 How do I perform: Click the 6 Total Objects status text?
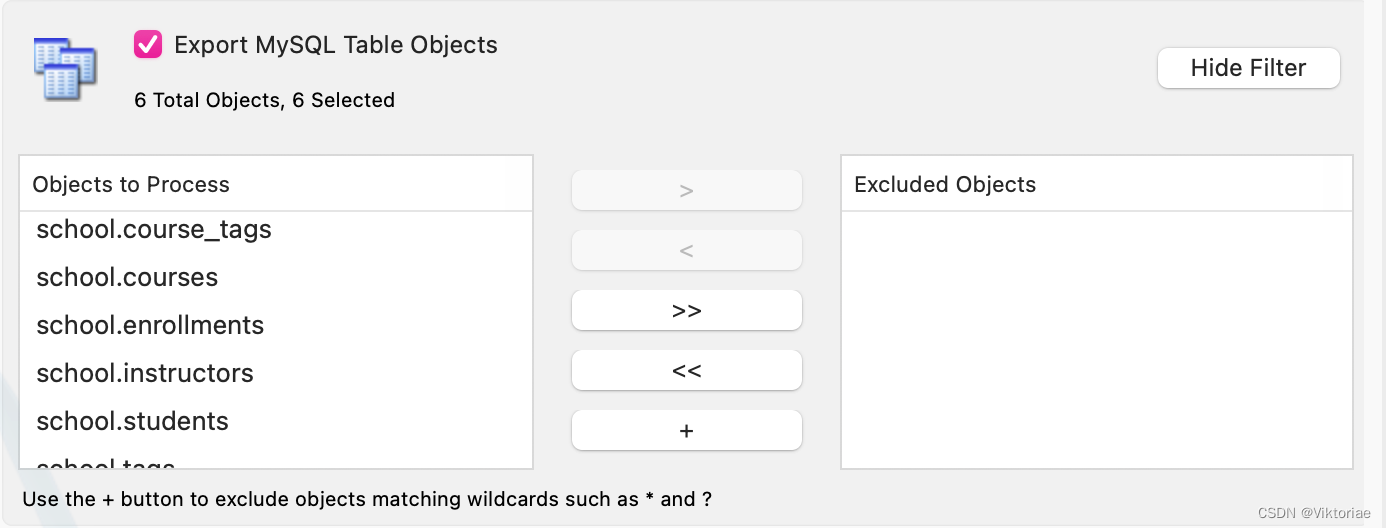(x=265, y=100)
